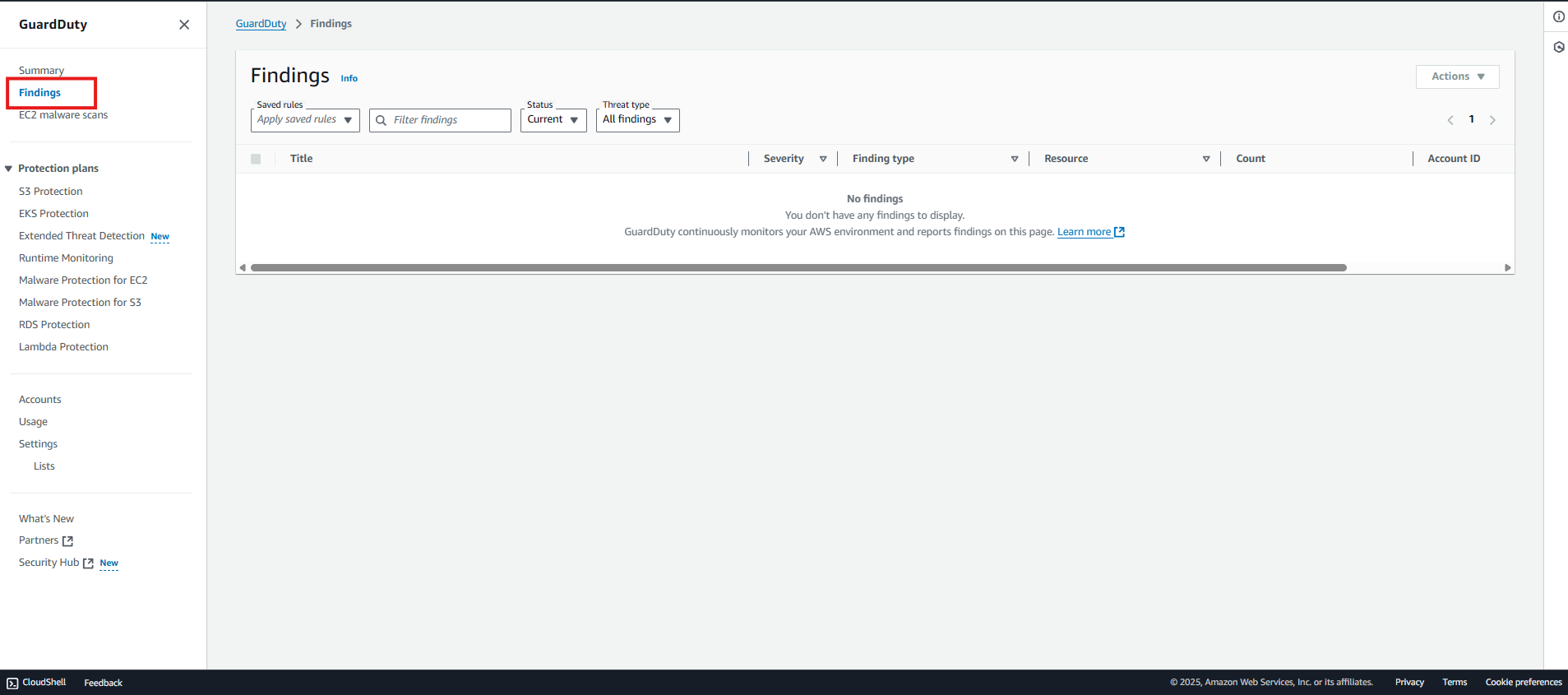Click the Learn more link
The image size is (1568, 695).
pyautogui.click(x=1084, y=232)
